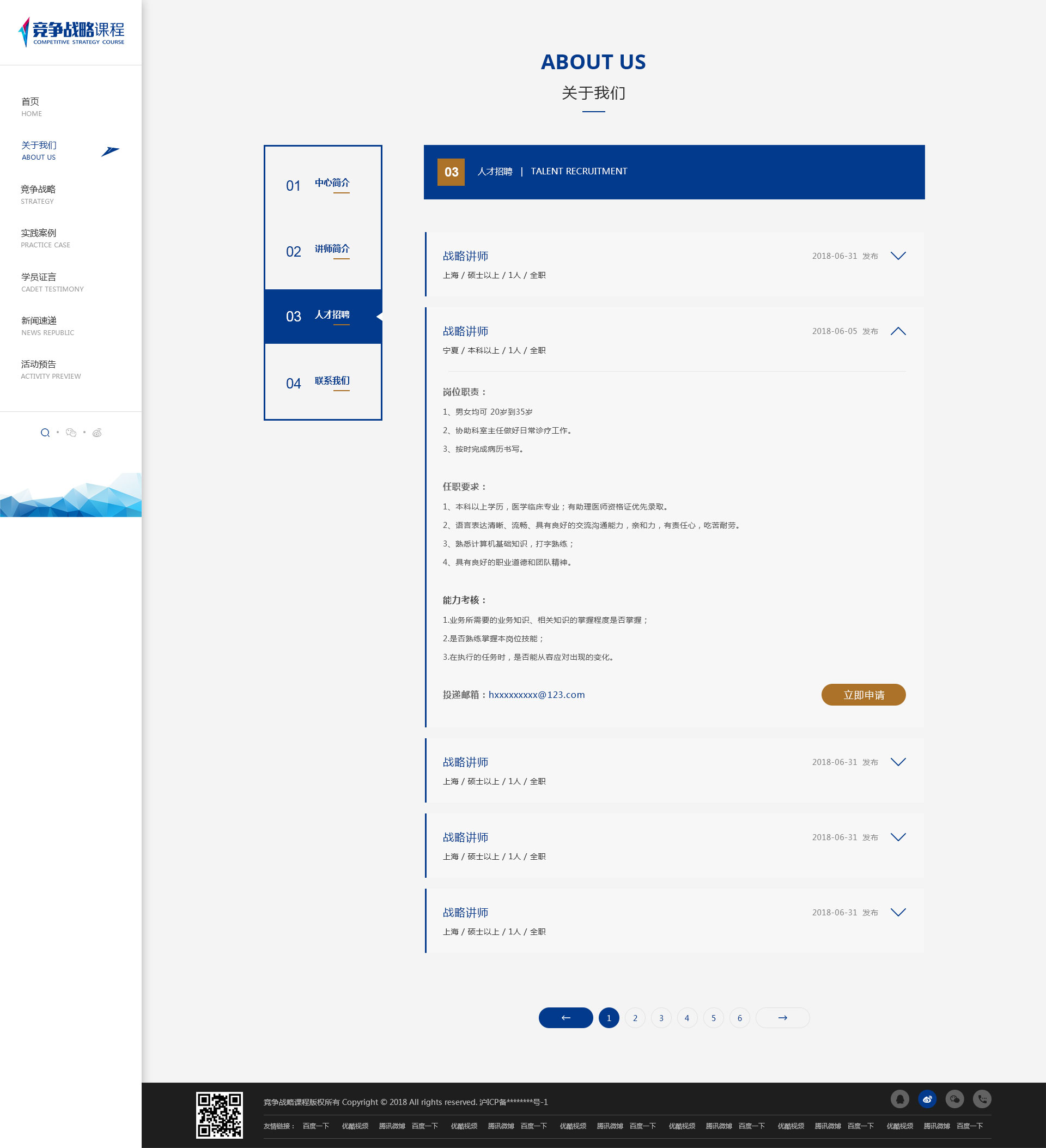Click the QQ penguin icon in the footer
This screenshot has height=1148, width=1046.
coord(899,1098)
